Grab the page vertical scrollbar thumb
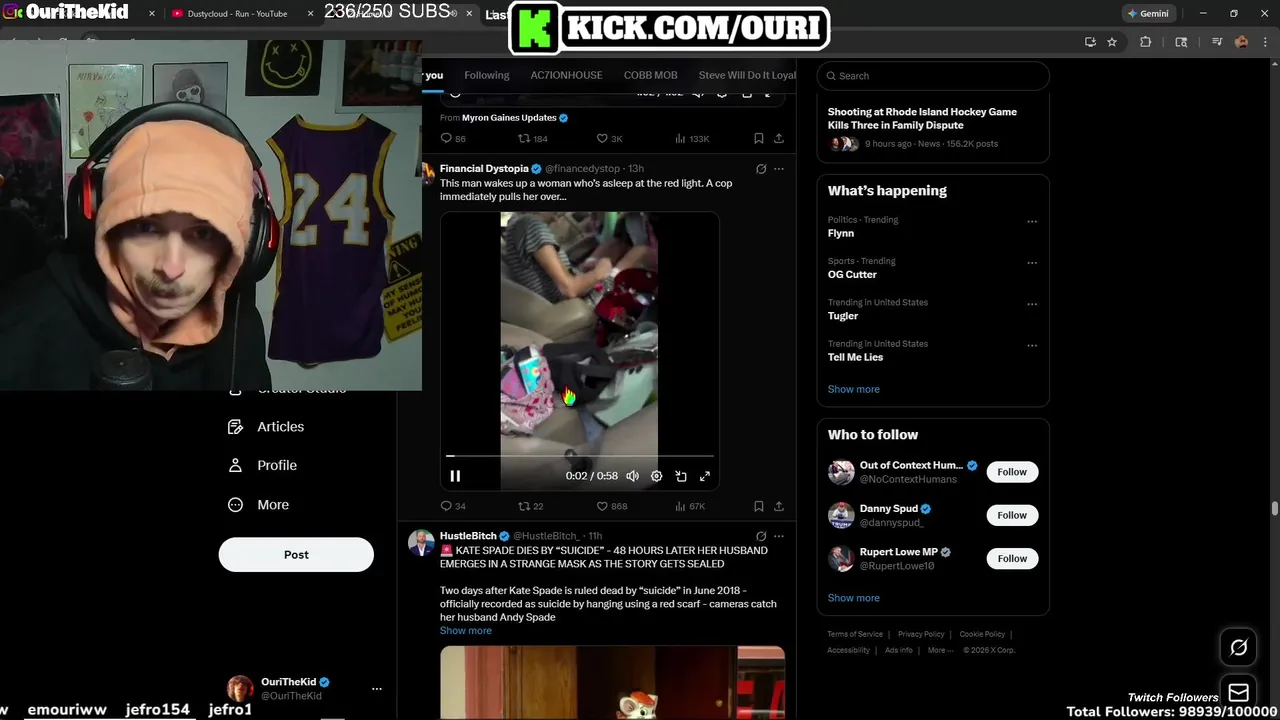Screen dimensions: 1280x720 (x=1275, y=508)
